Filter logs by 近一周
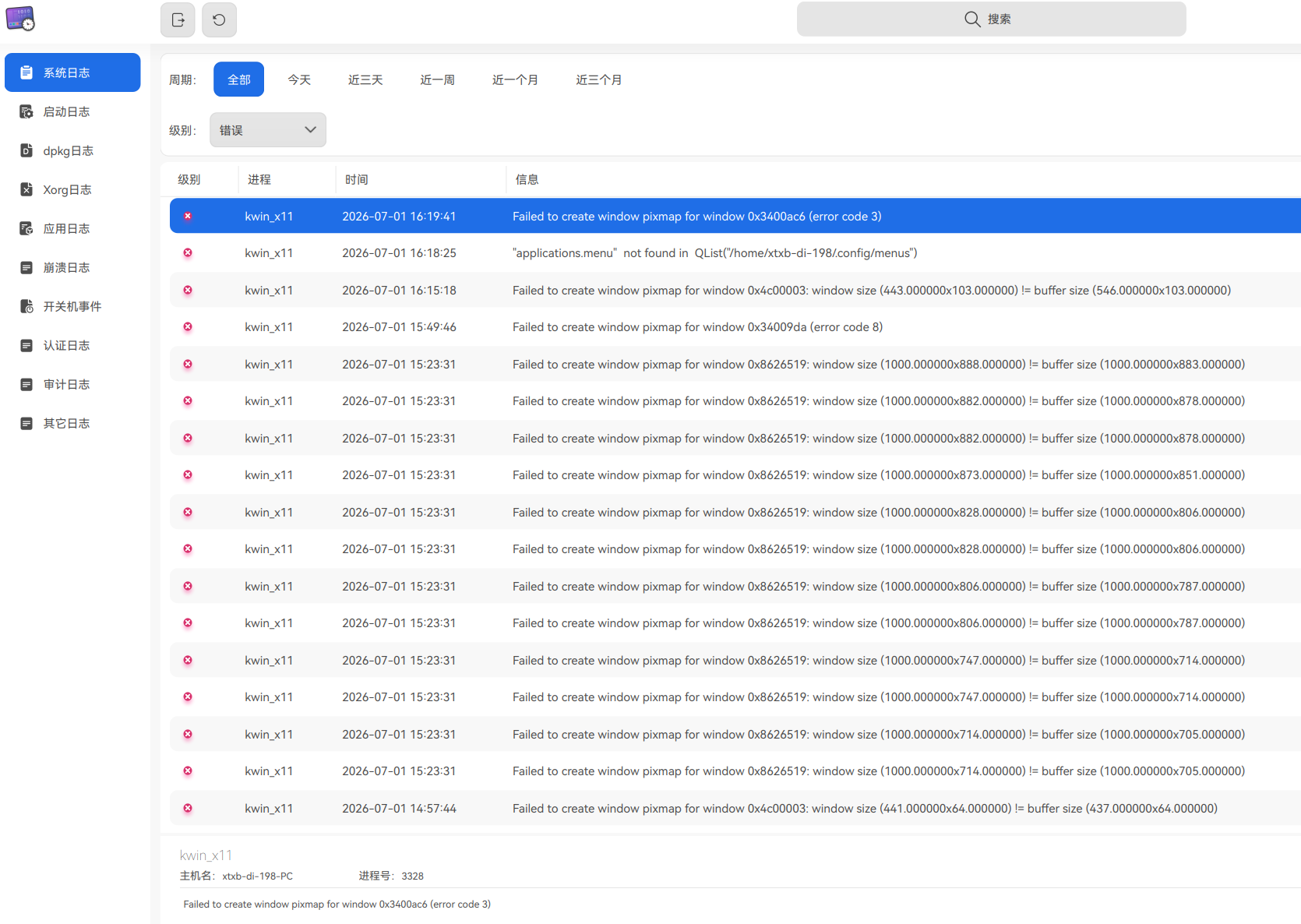 (437, 79)
